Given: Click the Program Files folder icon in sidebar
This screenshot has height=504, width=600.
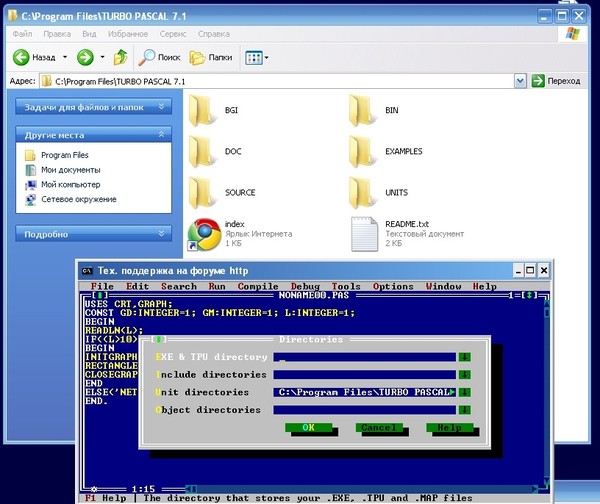Looking at the screenshot, I should 30,155.
